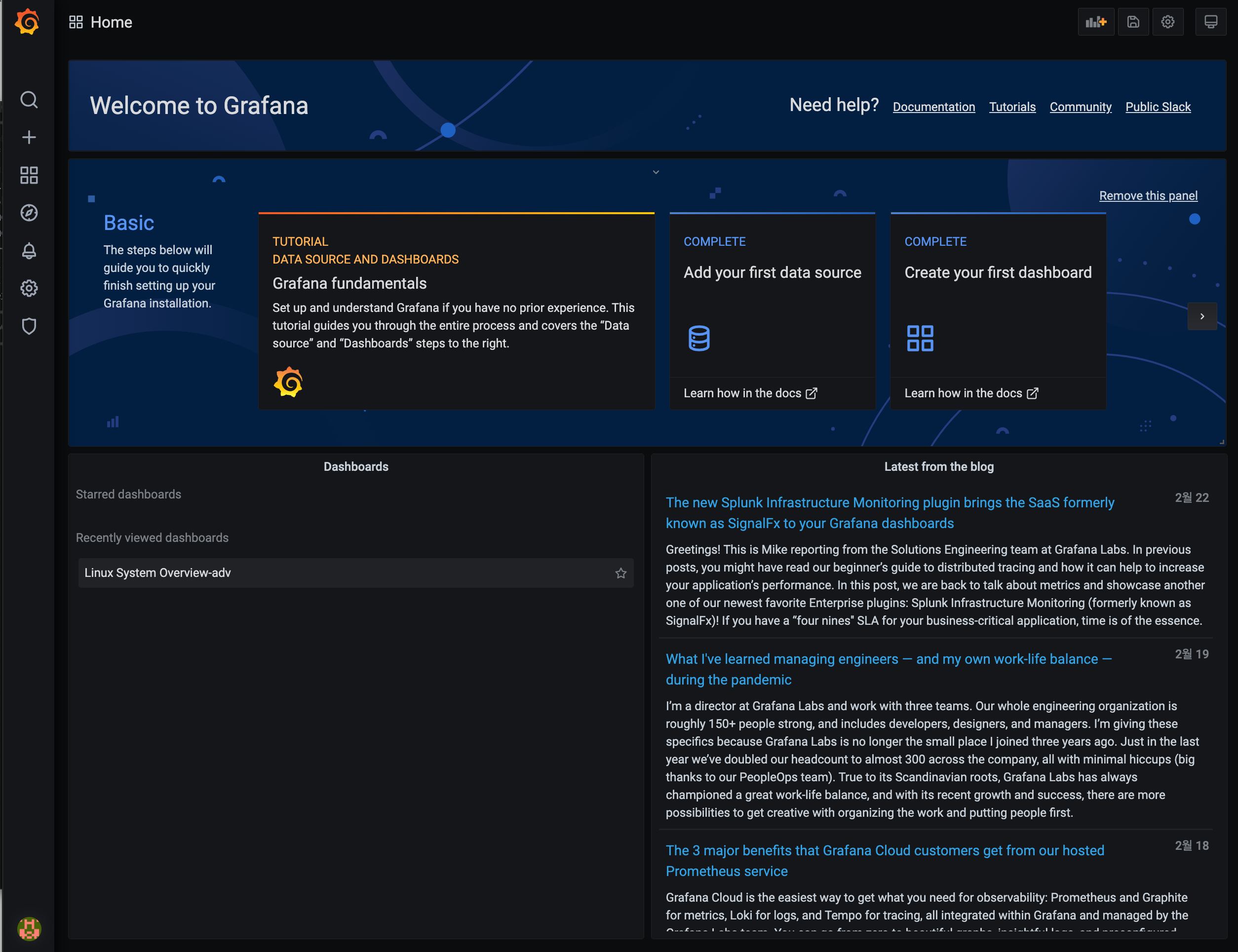Screen dimensions: 1238x952
Task: Click the dashboard grid icon beside Home
Action: coord(76,22)
